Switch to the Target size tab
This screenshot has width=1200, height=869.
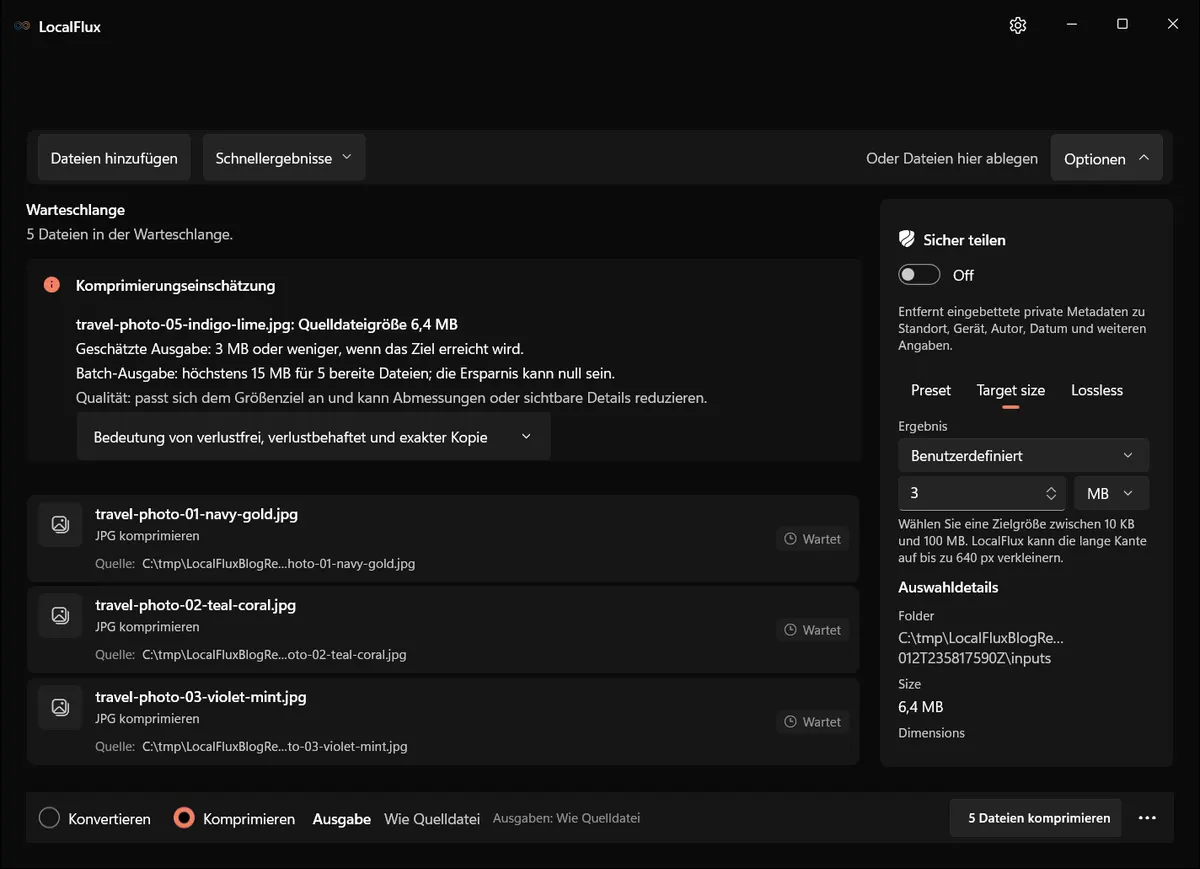click(1011, 390)
